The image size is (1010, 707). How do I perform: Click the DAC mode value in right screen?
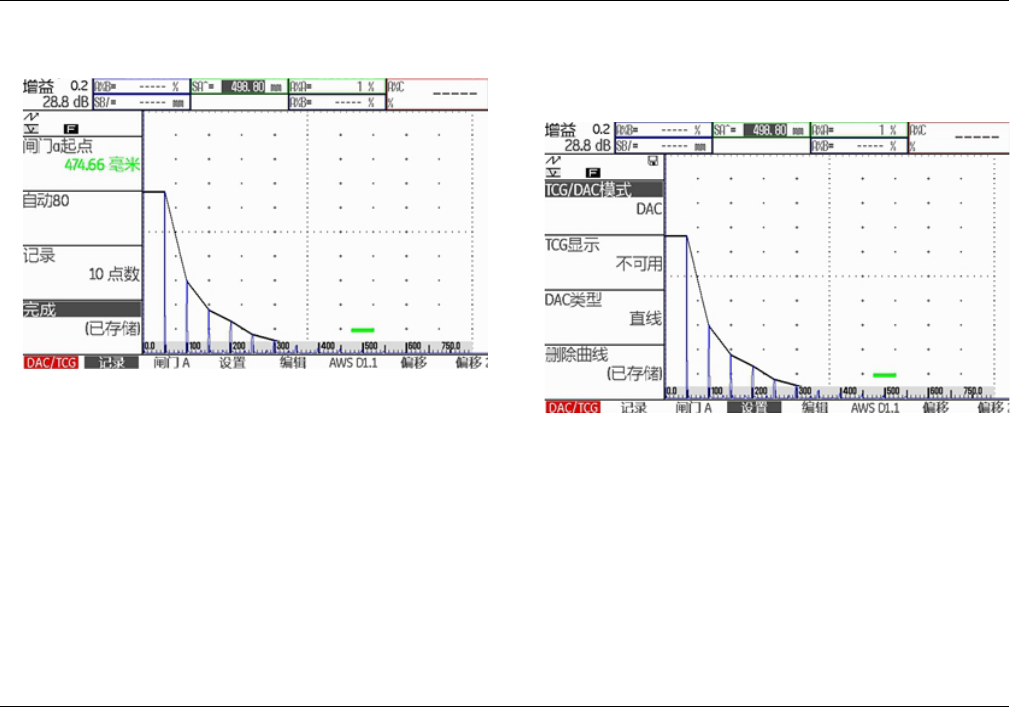[x=649, y=209]
